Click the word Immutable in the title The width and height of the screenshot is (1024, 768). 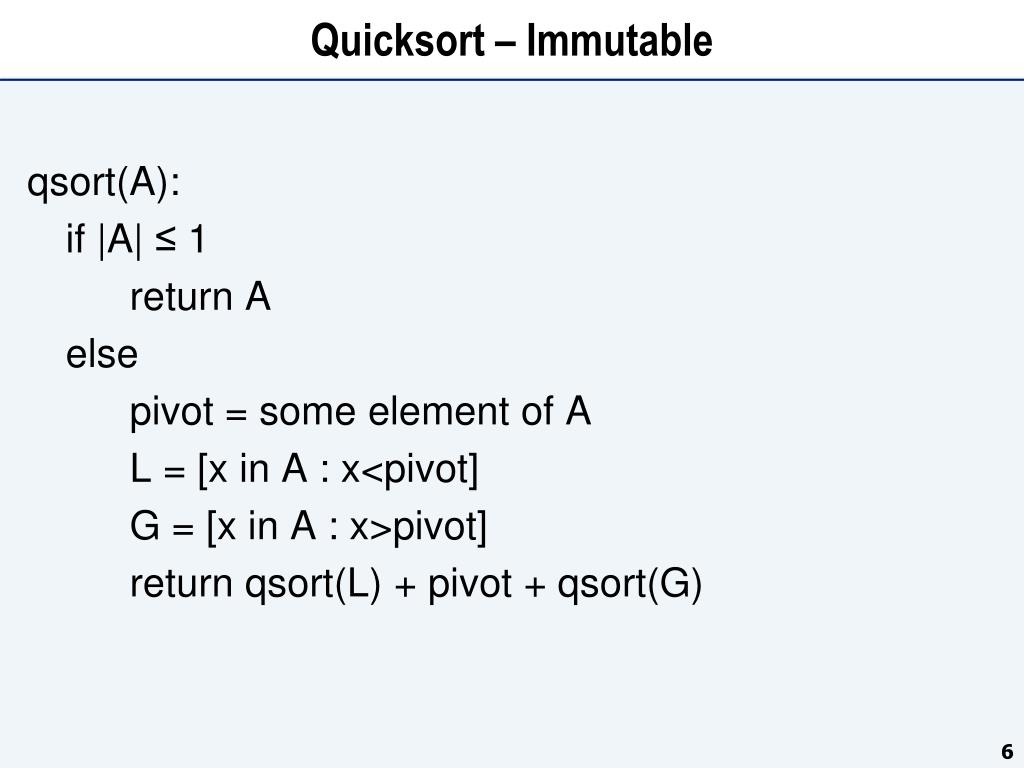[619, 40]
